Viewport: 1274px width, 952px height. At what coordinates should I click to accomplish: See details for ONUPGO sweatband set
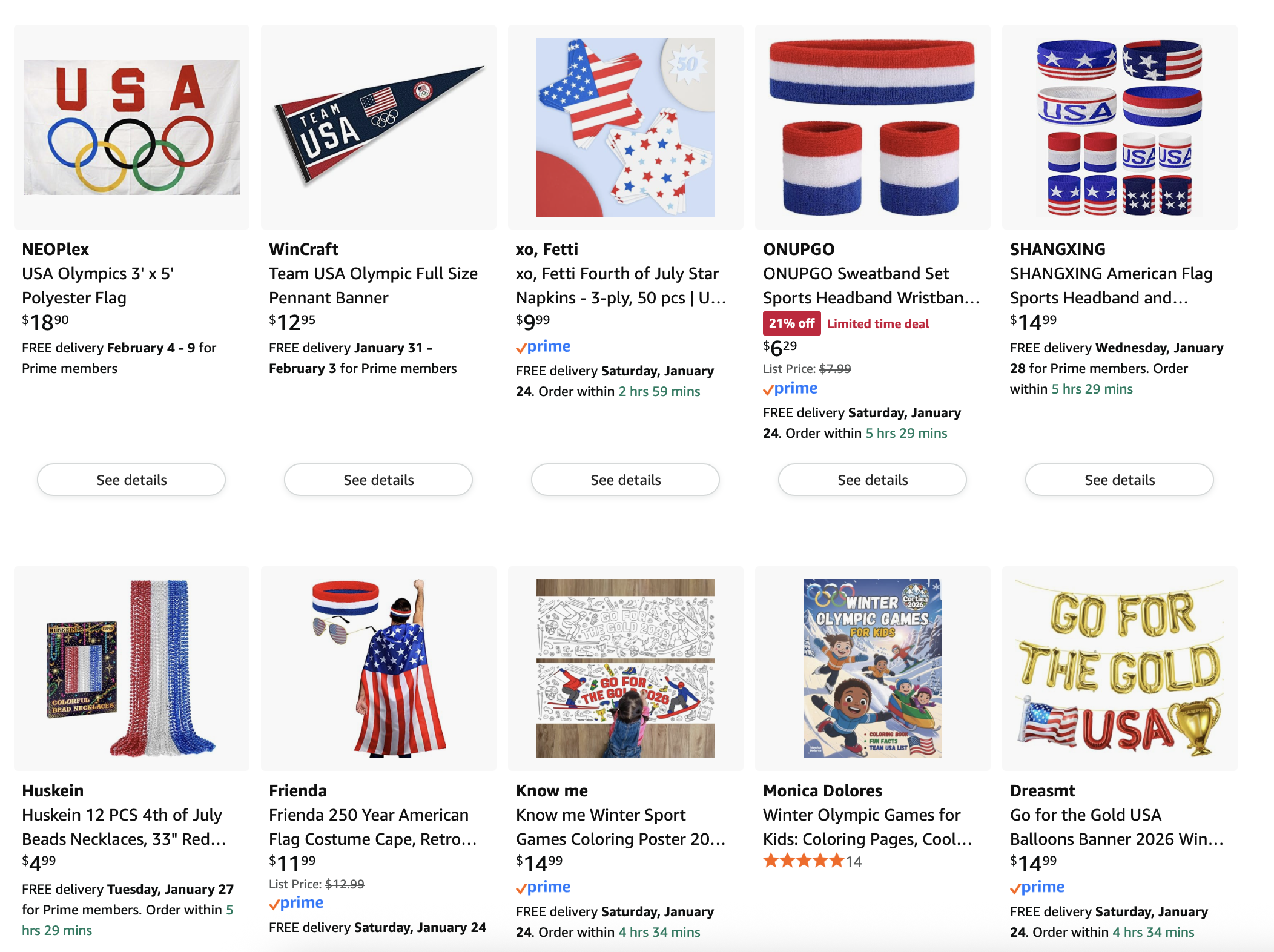(873, 480)
